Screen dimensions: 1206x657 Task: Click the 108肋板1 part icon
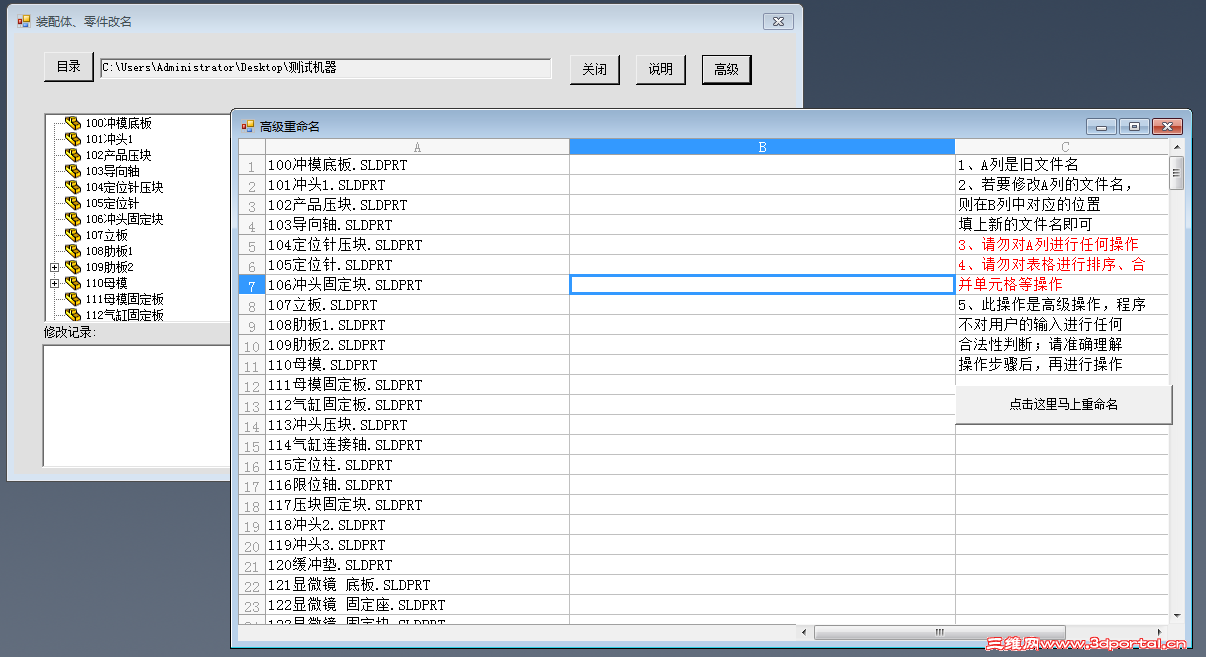tap(73, 251)
